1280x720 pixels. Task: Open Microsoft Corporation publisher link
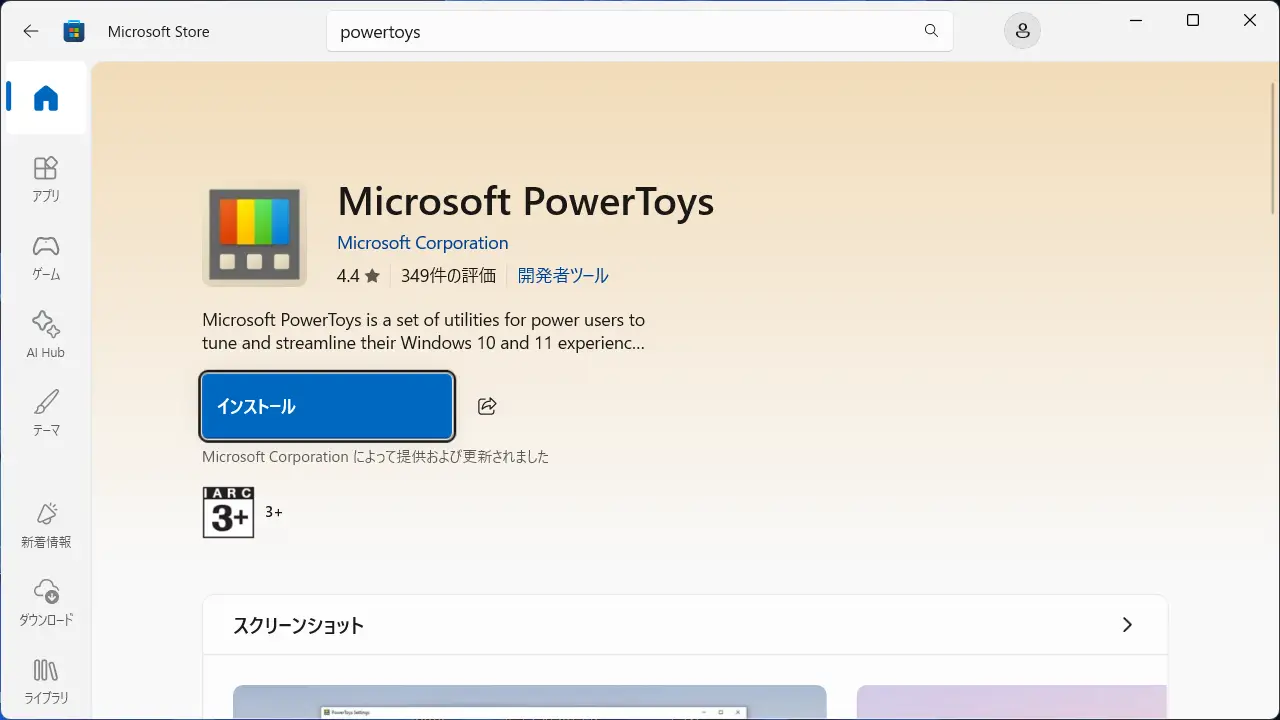(x=422, y=243)
